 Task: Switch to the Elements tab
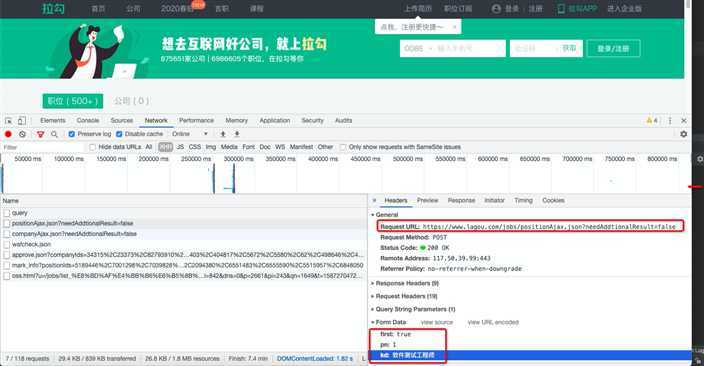53,120
